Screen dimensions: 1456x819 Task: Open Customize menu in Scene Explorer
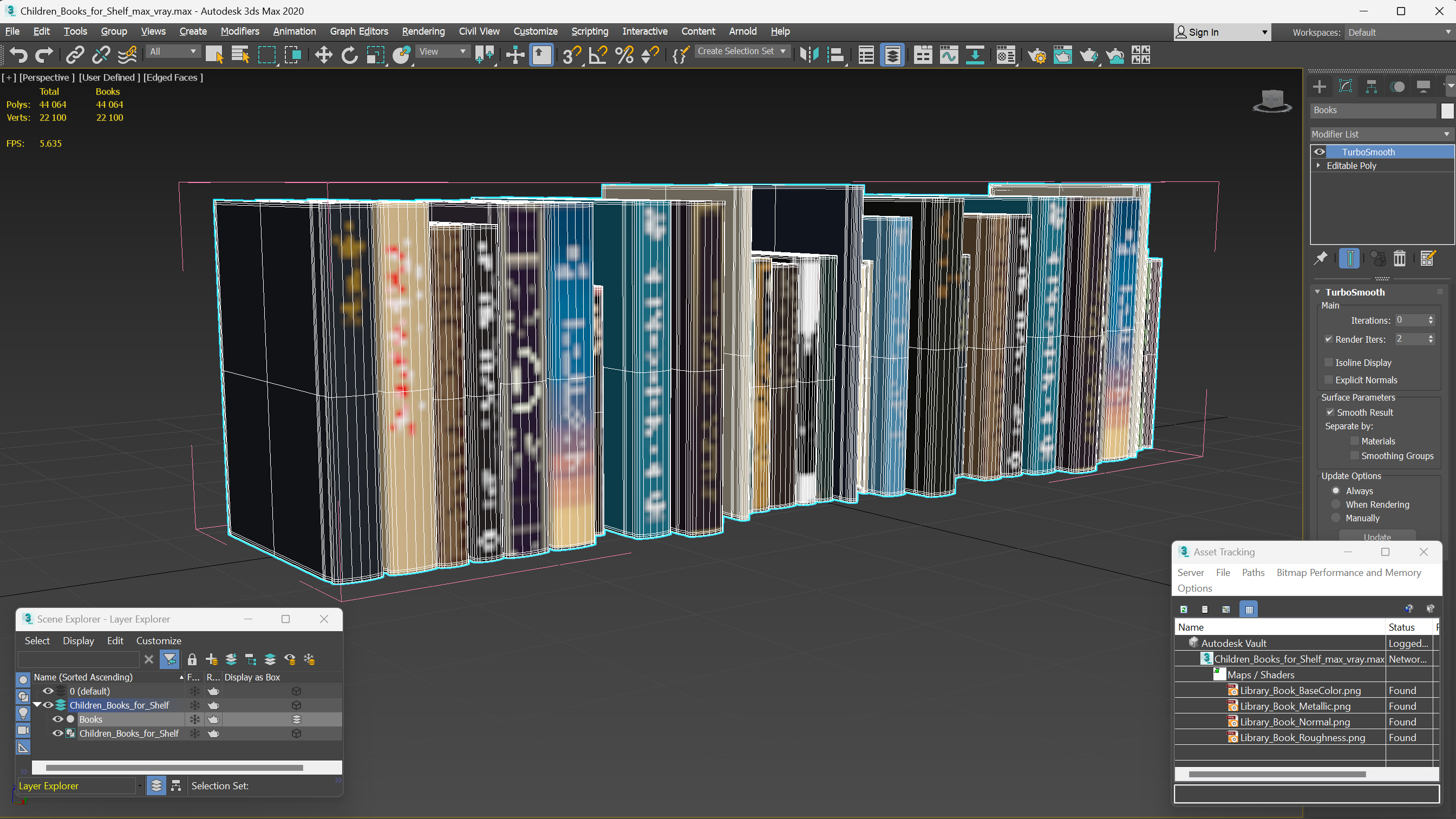click(x=158, y=640)
